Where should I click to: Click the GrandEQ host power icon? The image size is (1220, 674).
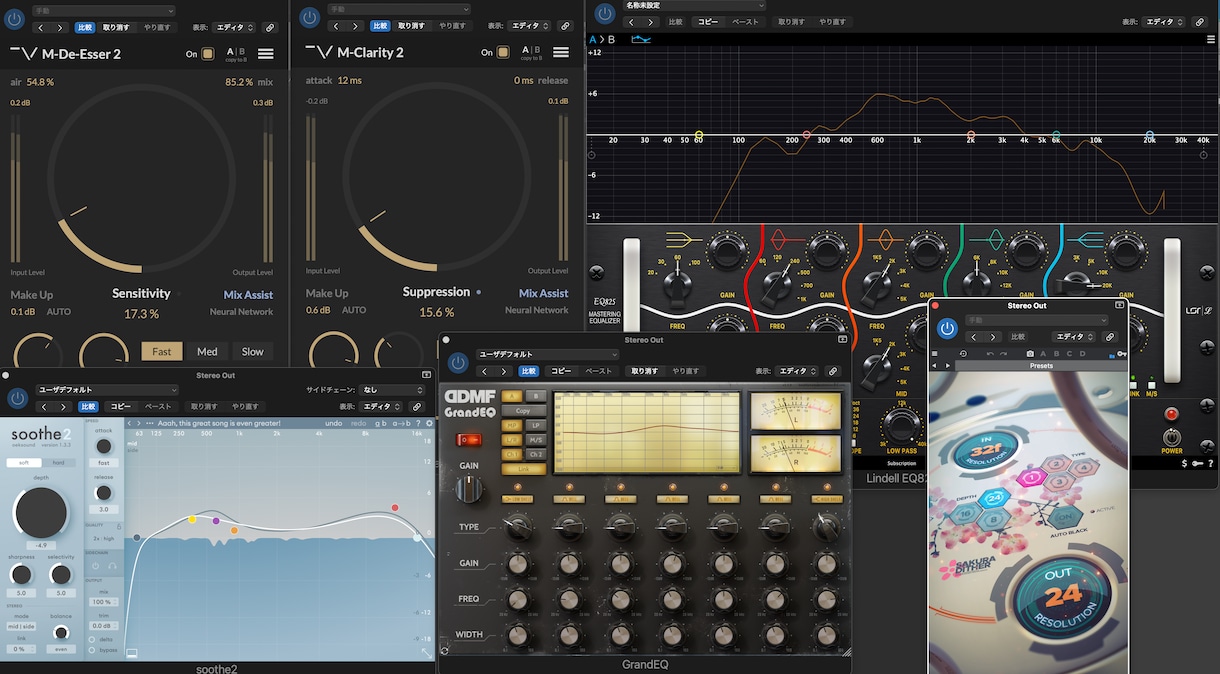(x=458, y=364)
